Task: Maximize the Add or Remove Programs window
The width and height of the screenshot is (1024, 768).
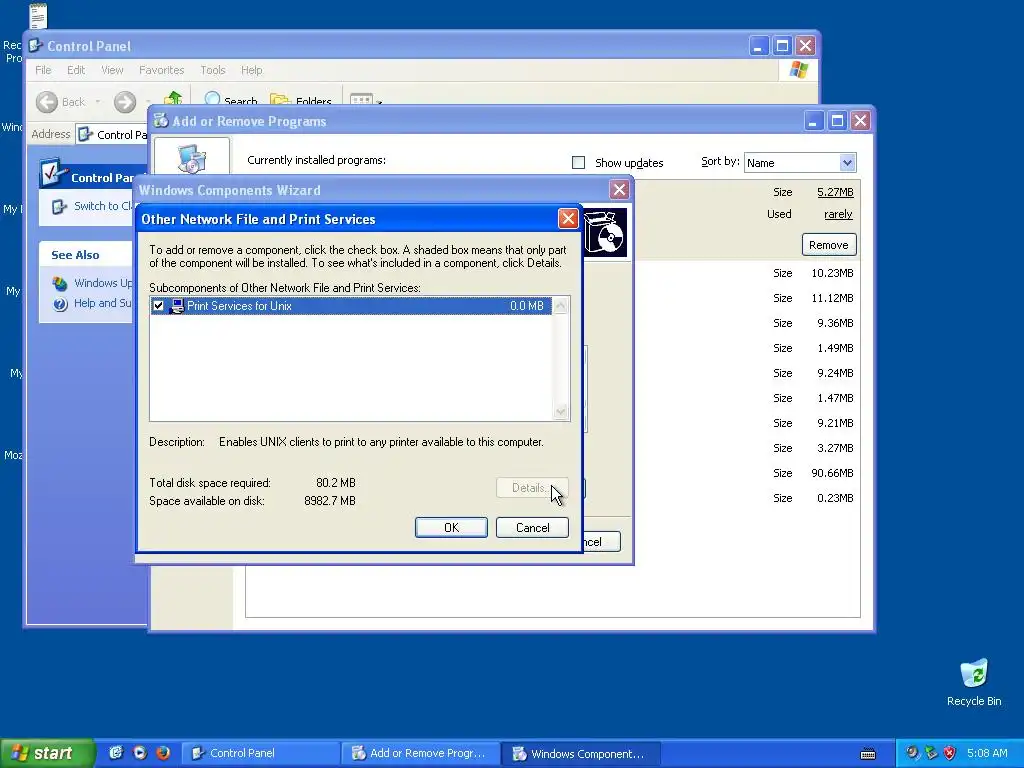Action: [x=837, y=121]
